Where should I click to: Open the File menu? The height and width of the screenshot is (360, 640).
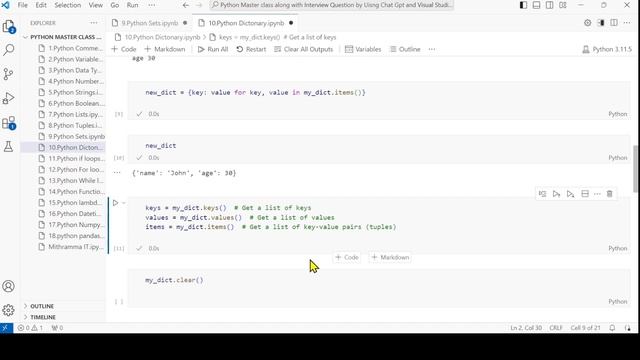23,5
